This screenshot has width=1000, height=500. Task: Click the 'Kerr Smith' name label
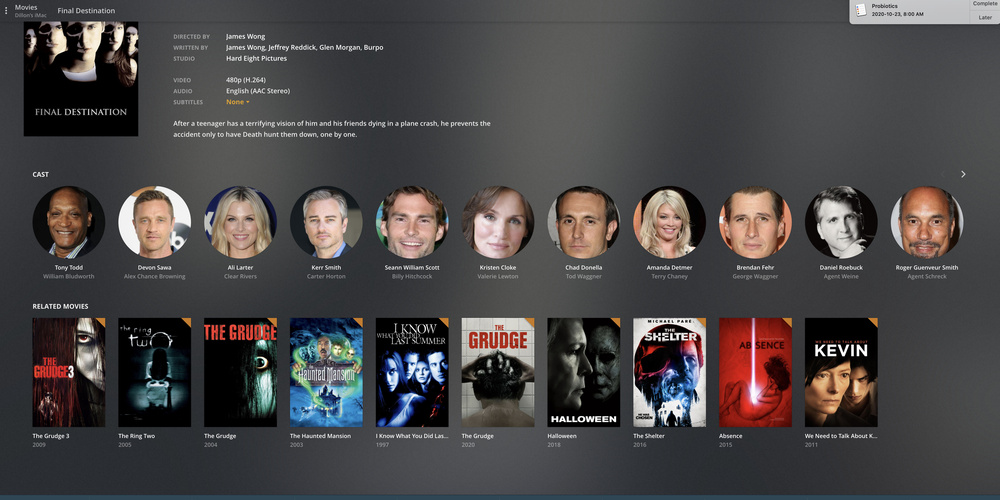pos(326,268)
